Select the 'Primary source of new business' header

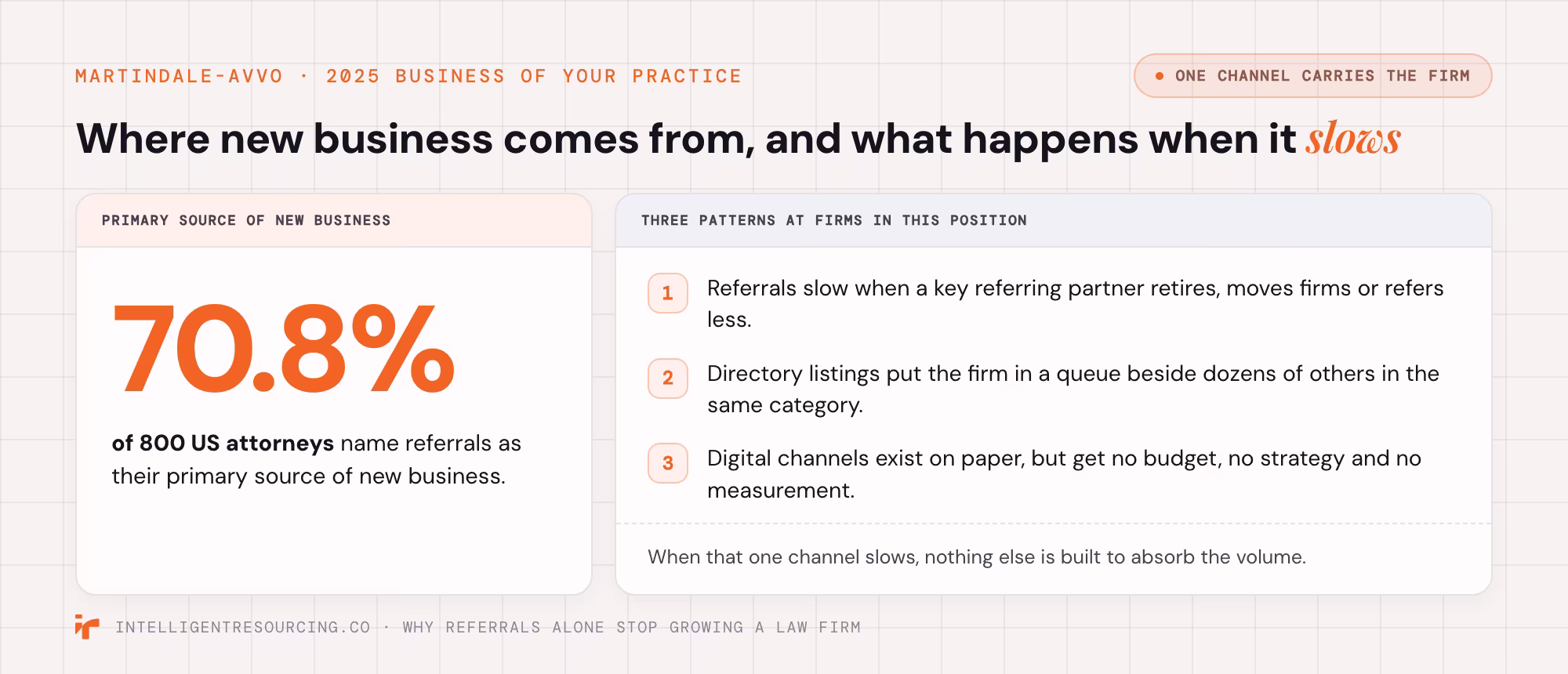point(246,220)
